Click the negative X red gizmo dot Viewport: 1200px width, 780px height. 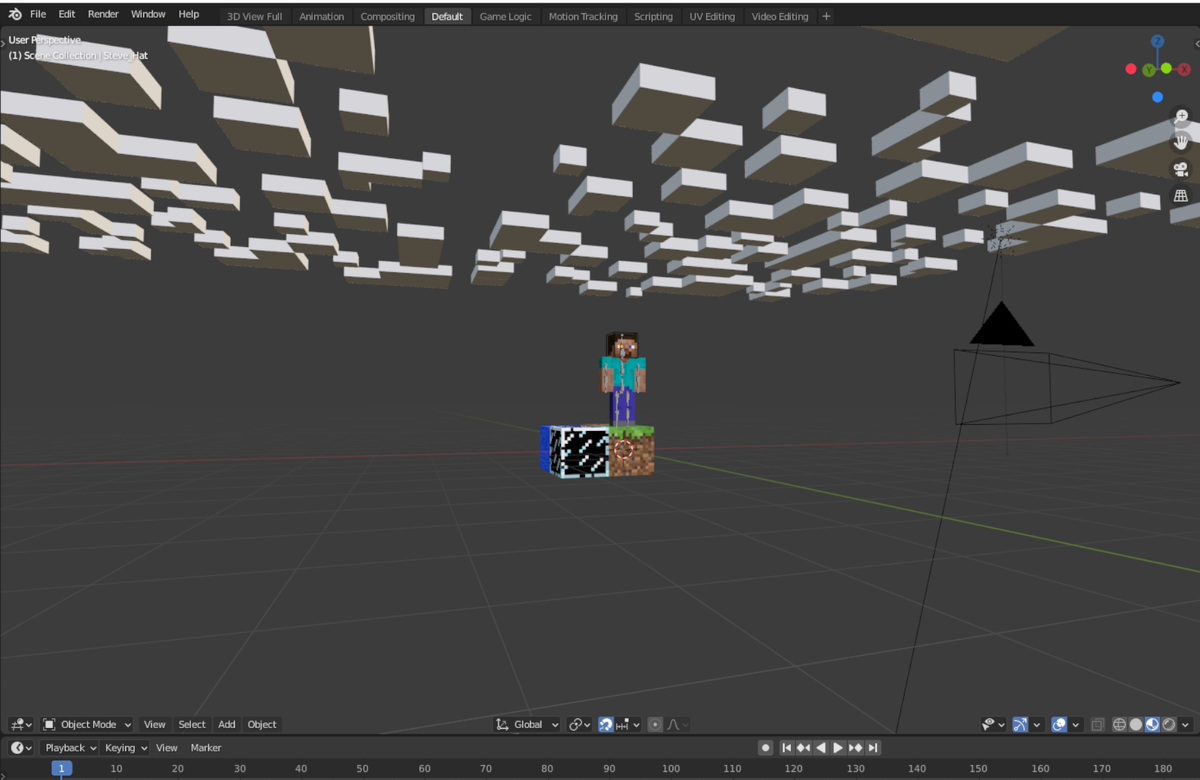1131,69
